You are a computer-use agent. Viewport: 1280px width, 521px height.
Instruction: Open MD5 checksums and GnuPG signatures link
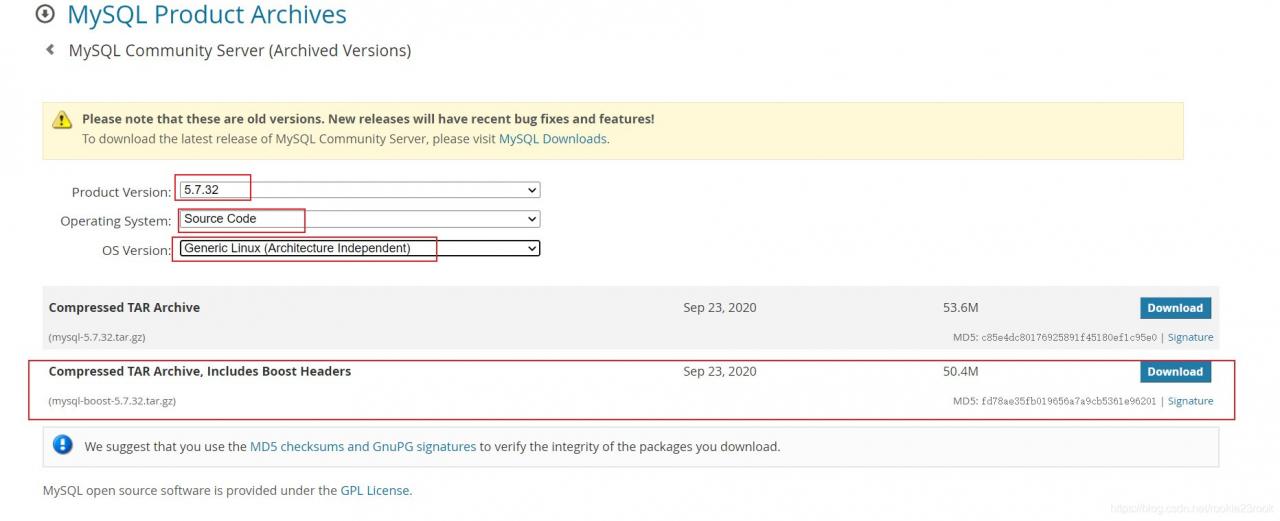click(363, 447)
